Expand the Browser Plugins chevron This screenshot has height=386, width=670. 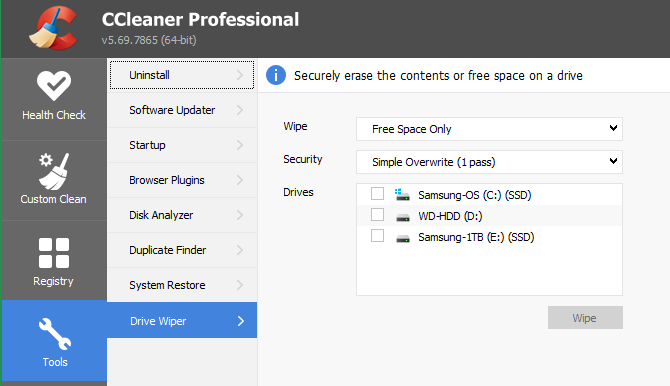240,180
